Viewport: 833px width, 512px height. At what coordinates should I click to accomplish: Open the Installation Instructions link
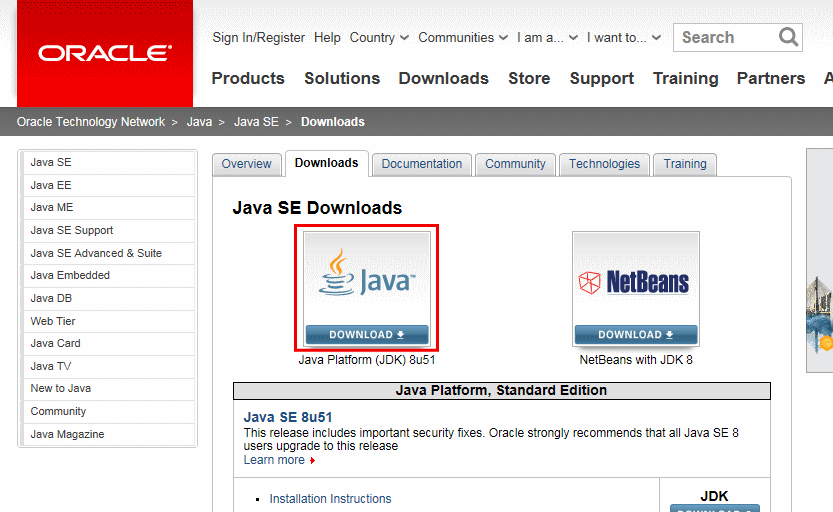330,499
